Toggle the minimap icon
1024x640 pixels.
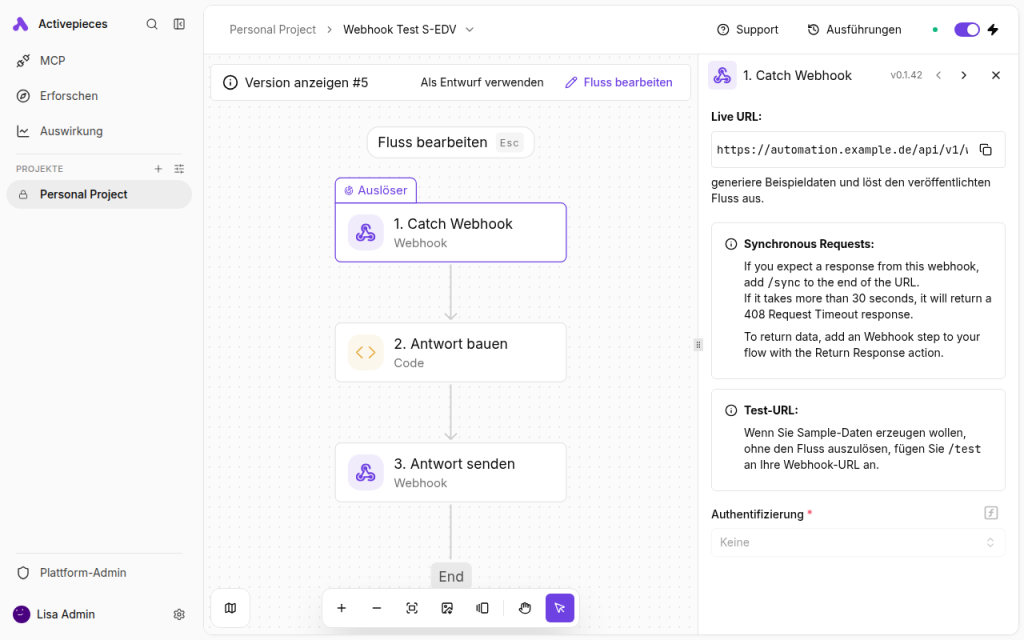pos(231,608)
